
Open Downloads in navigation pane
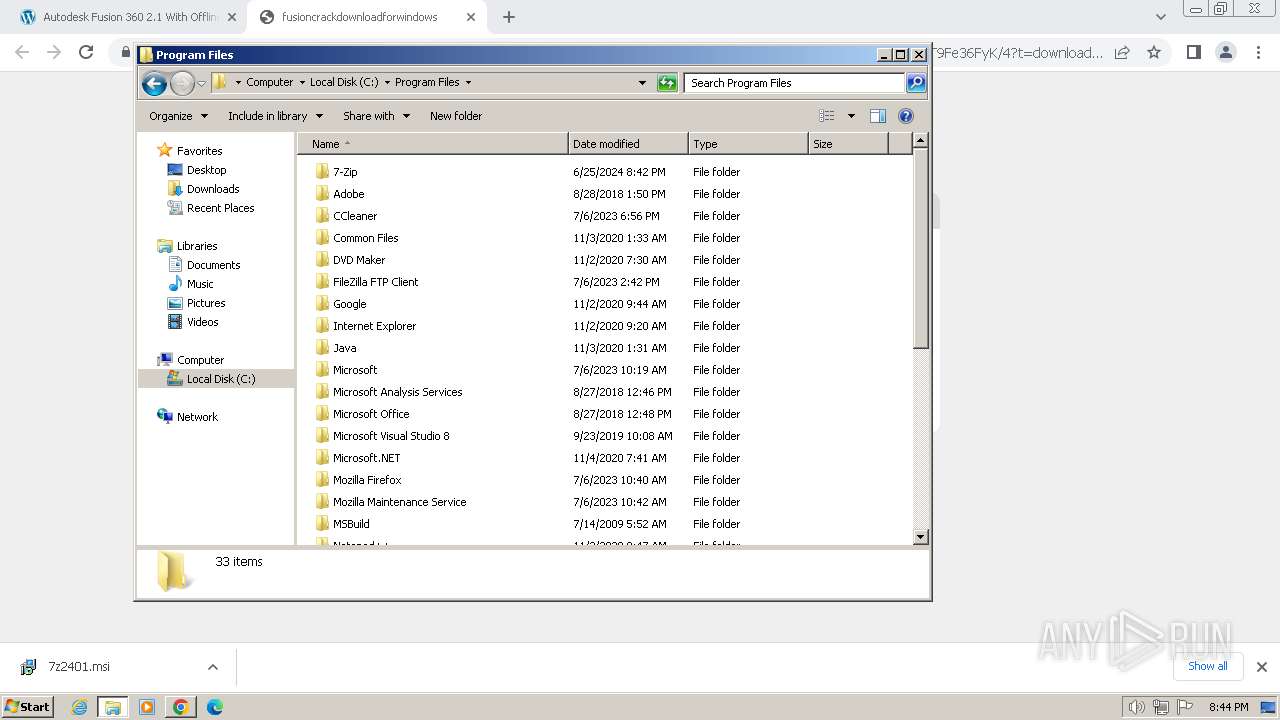(x=213, y=189)
